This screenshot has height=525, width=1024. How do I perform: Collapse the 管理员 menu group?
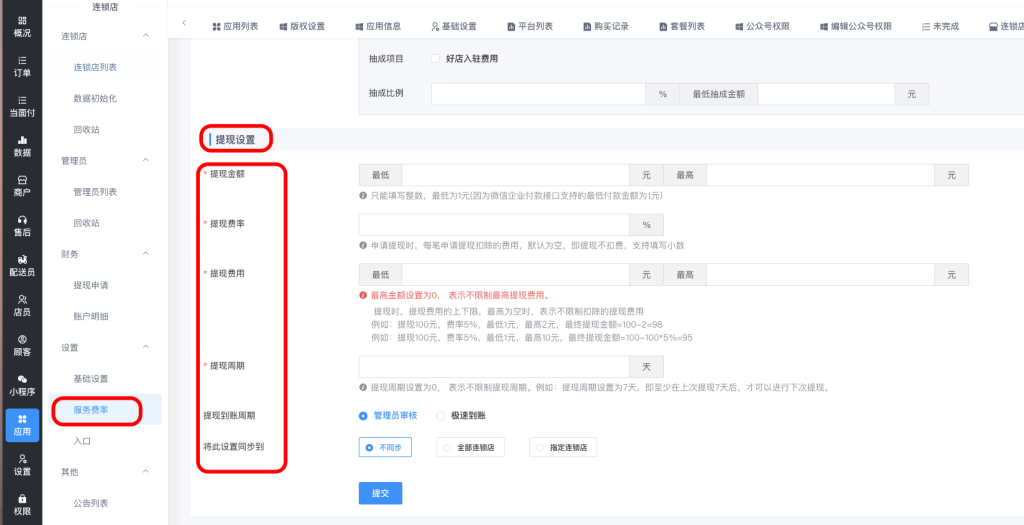[146, 160]
